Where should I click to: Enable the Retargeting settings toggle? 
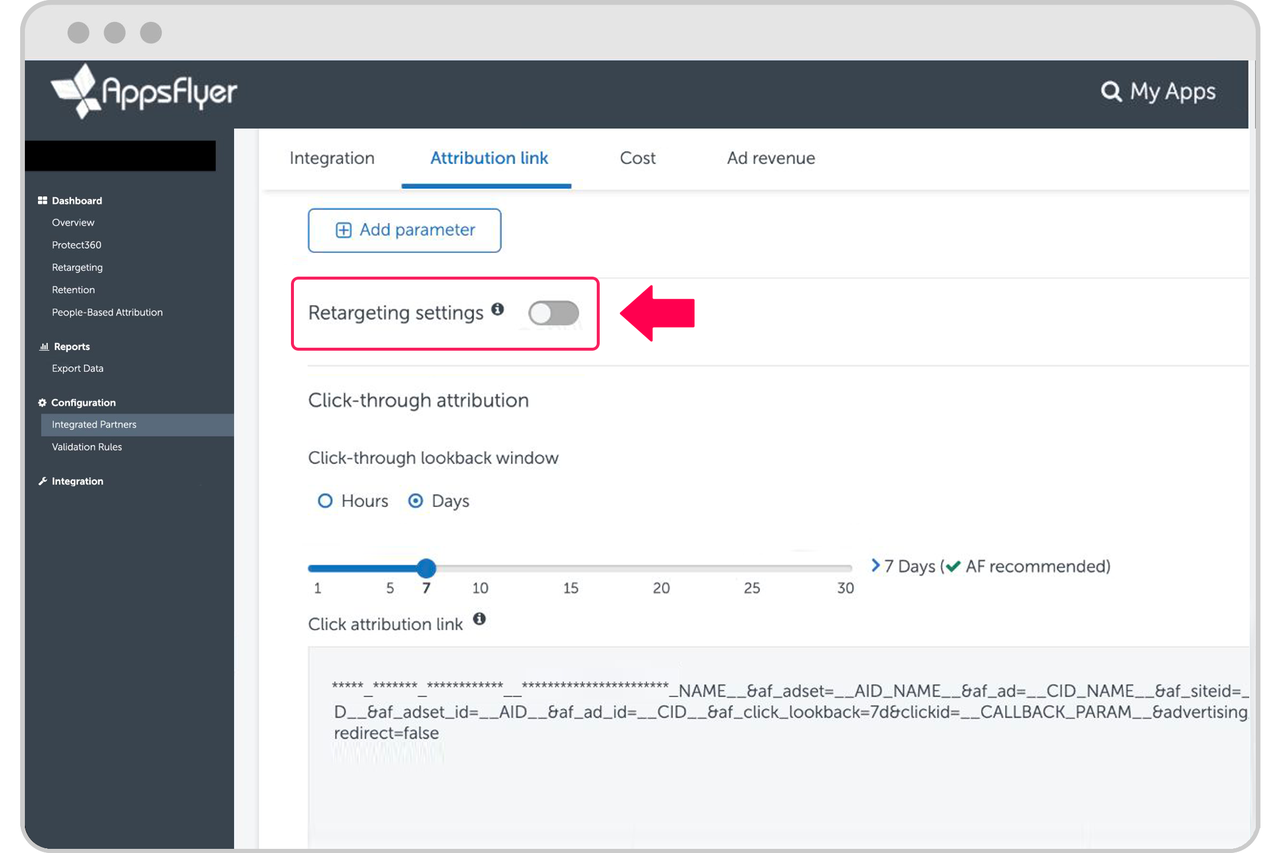pyautogui.click(x=554, y=313)
